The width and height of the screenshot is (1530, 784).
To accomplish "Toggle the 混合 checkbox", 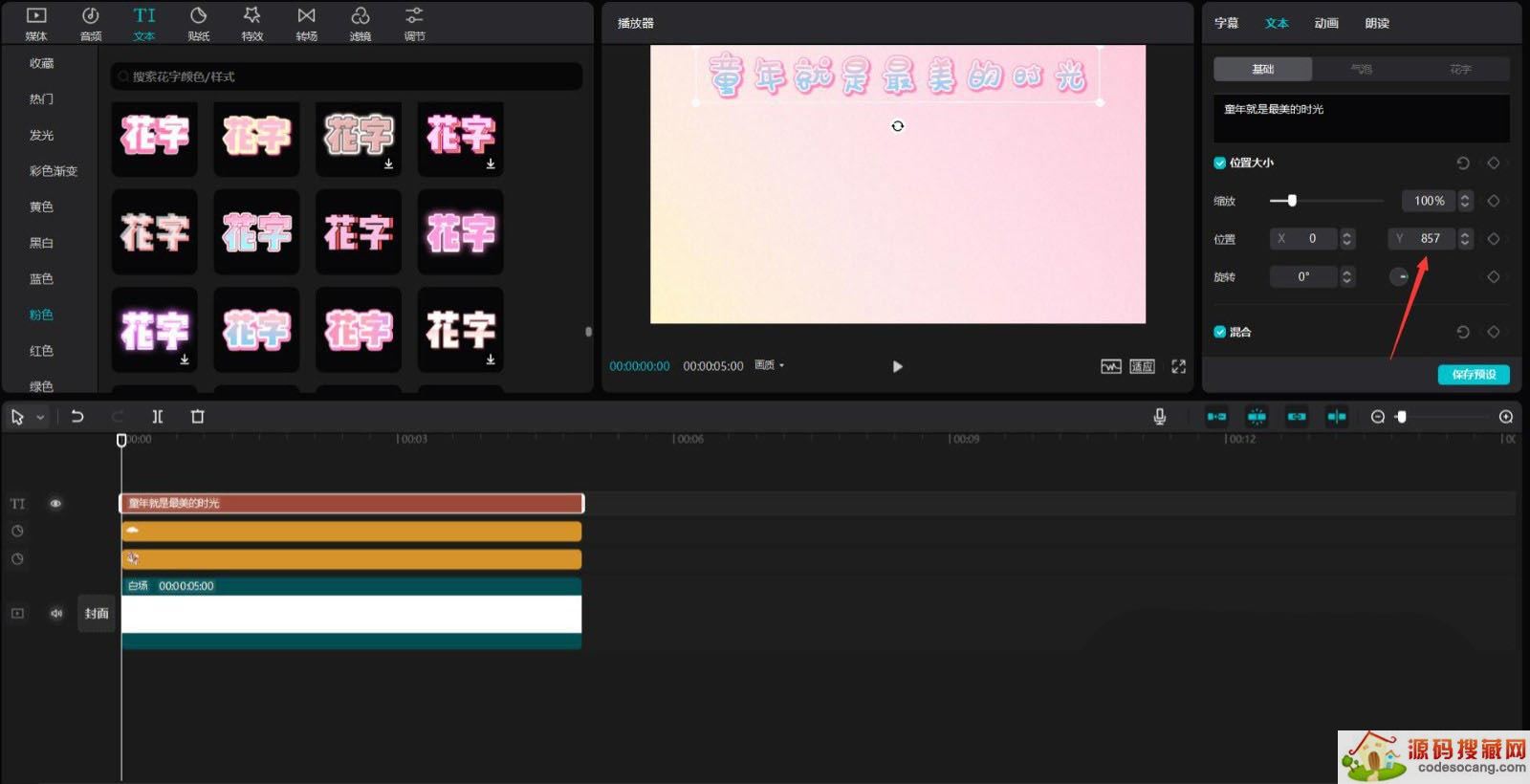I will point(1219,332).
